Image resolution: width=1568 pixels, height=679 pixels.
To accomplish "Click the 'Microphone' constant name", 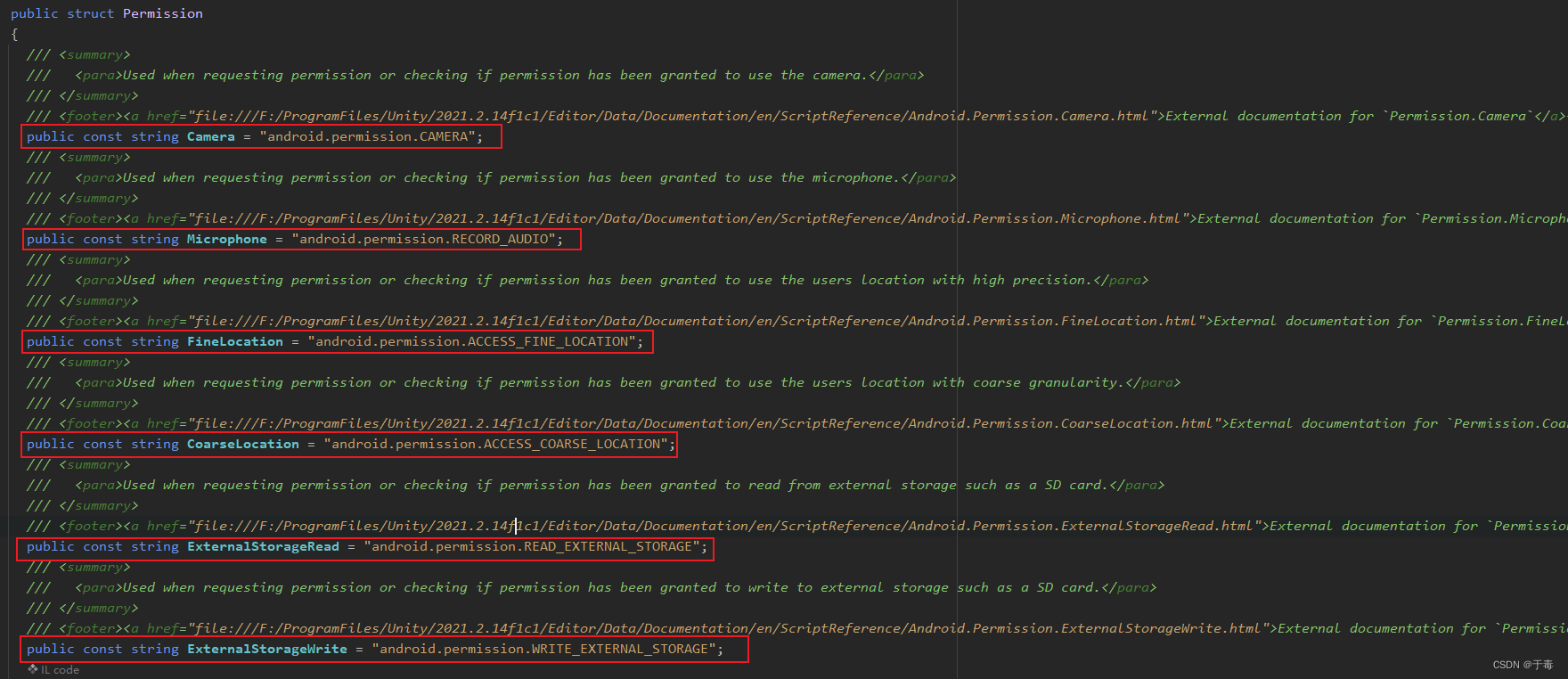I will 227,239.
